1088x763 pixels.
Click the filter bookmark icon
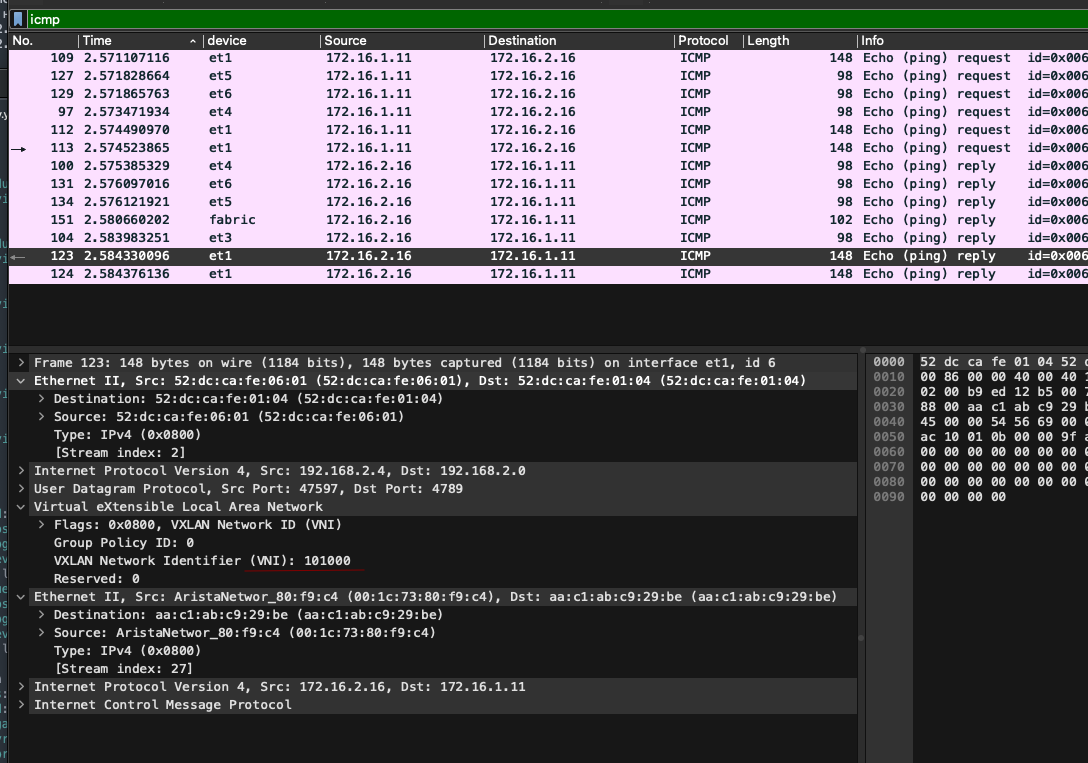tap(18, 19)
